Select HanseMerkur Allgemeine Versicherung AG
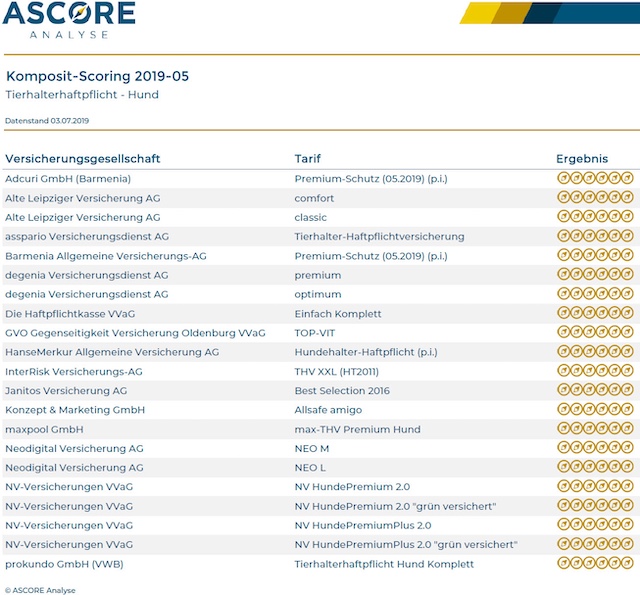The image size is (640, 595). click(112, 352)
